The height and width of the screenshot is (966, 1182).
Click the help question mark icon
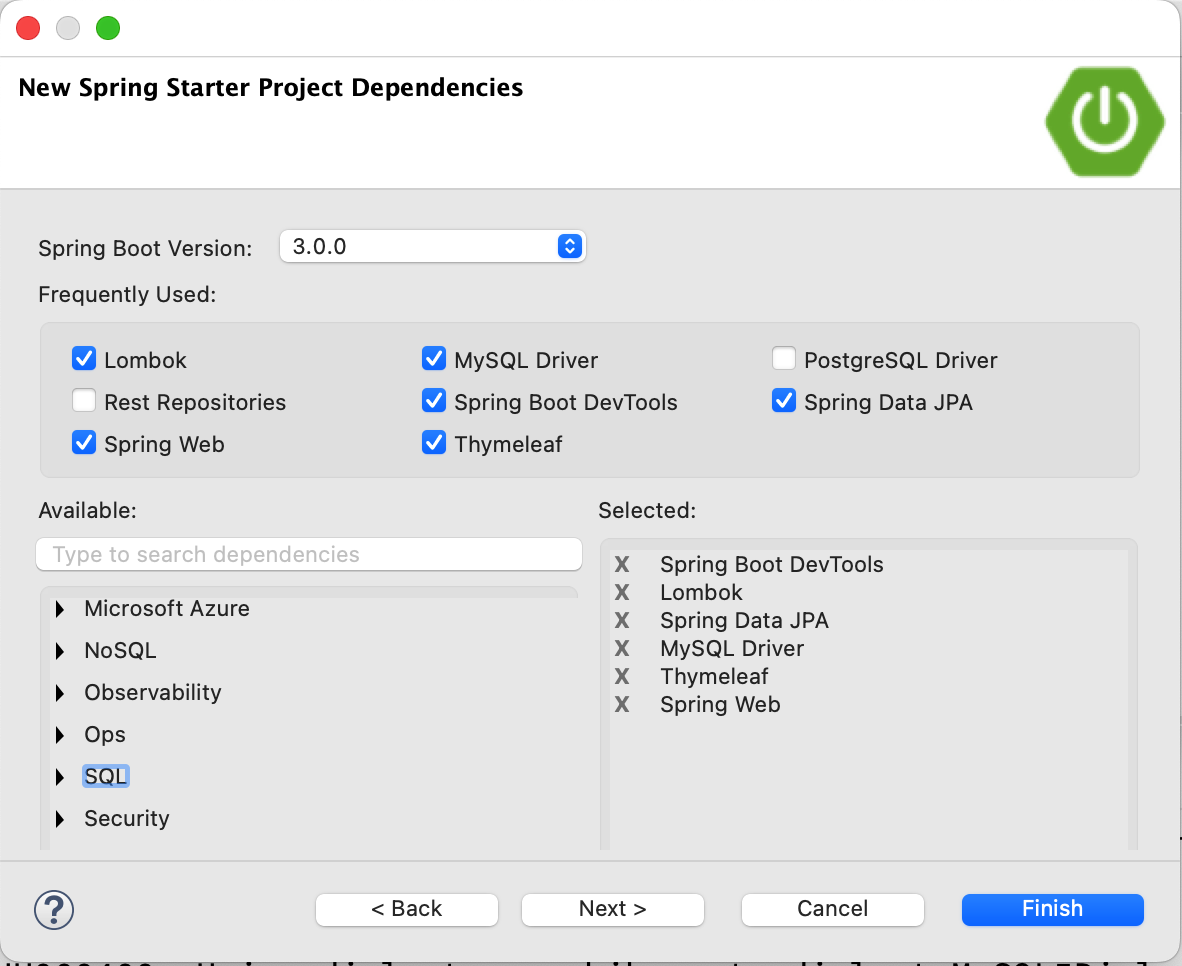pyautogui.click(x=54, y=909)
